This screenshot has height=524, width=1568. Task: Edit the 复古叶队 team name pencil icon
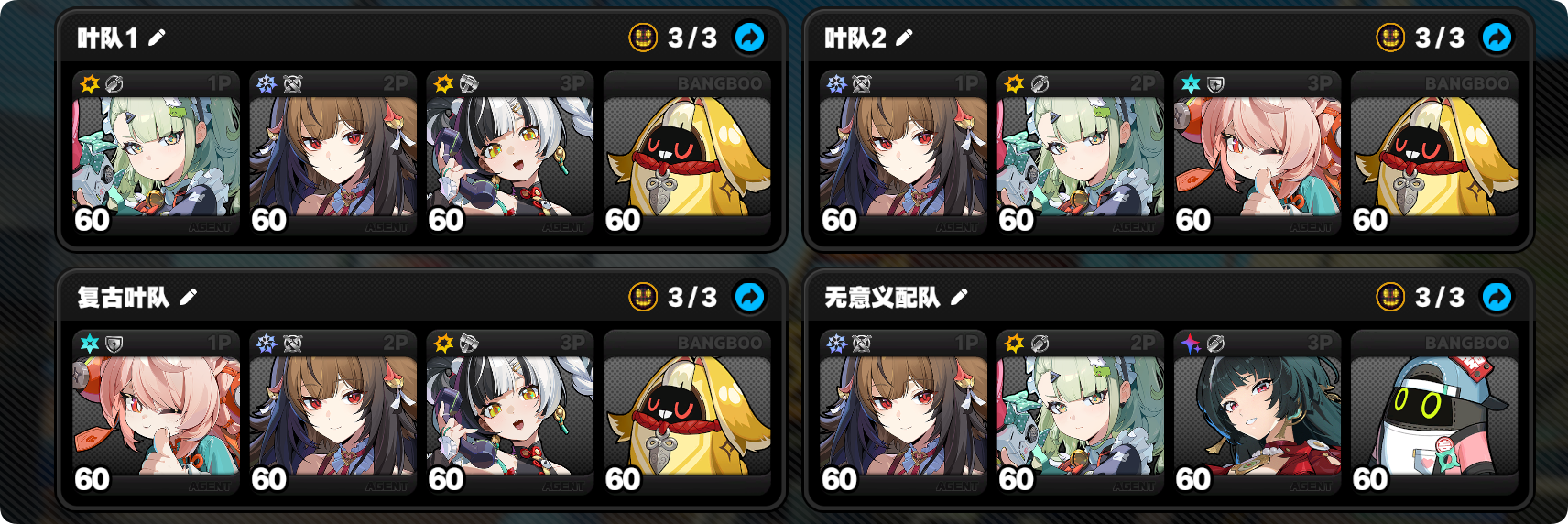click(x=189, y=297)
